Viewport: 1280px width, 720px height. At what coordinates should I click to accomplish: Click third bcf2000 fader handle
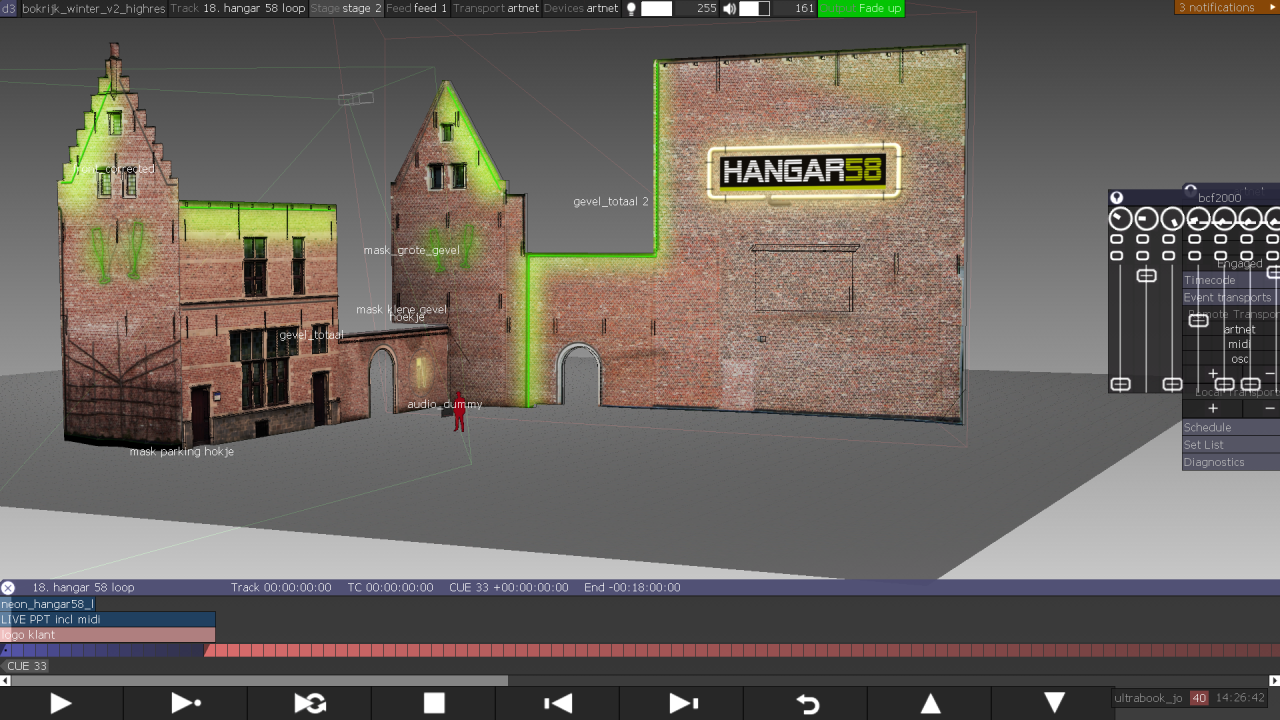(1172, 384)
